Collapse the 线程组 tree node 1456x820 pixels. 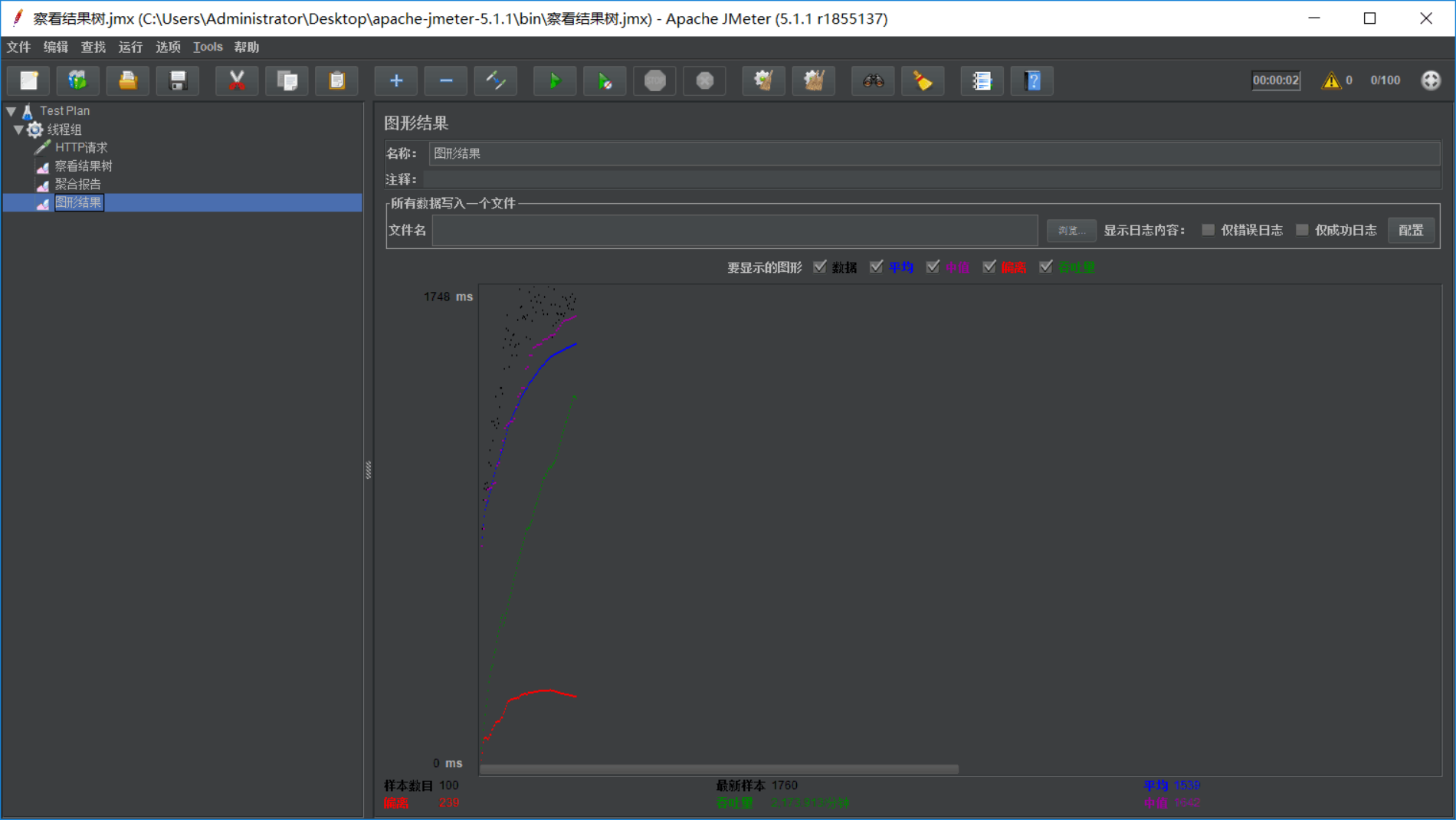(x=18, y=130)
